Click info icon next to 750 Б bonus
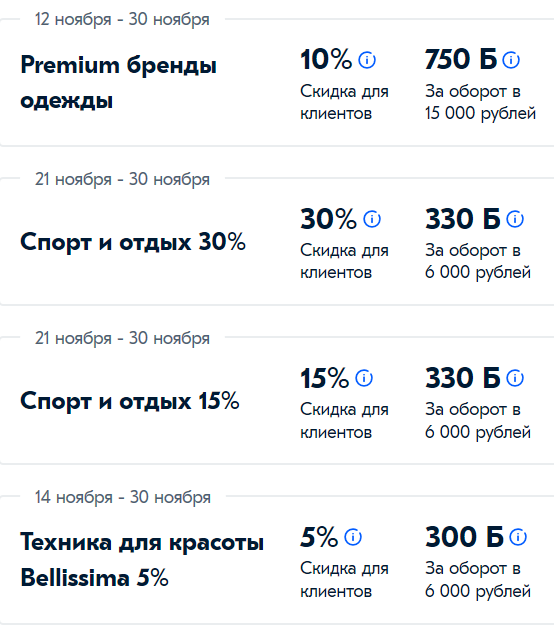Image resolution: width=554 pixels, height=625 pixels. pos(511,60)
